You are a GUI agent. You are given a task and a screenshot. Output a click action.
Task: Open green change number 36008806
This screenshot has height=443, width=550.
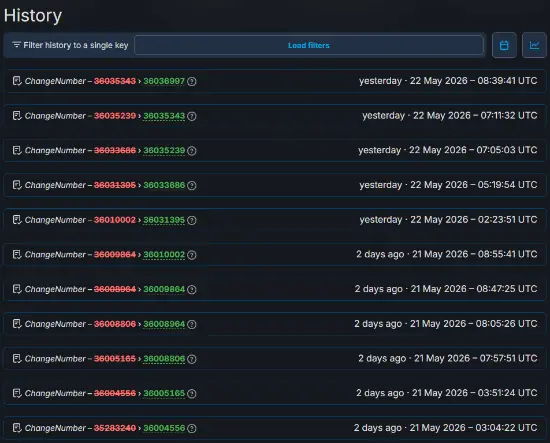click(x=164, y=359)
